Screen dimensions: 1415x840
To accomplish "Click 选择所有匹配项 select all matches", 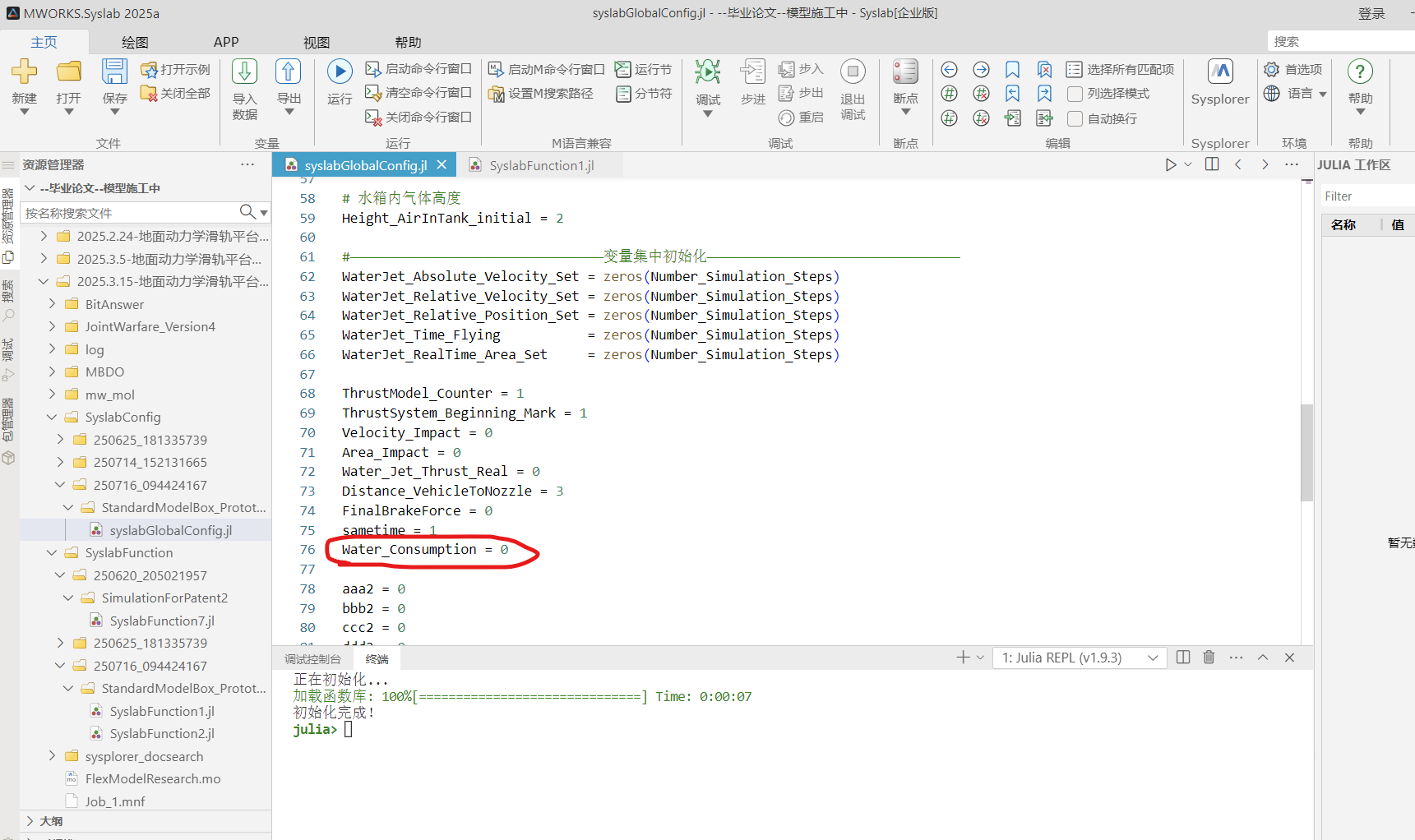I will (x=1120, y=70).
